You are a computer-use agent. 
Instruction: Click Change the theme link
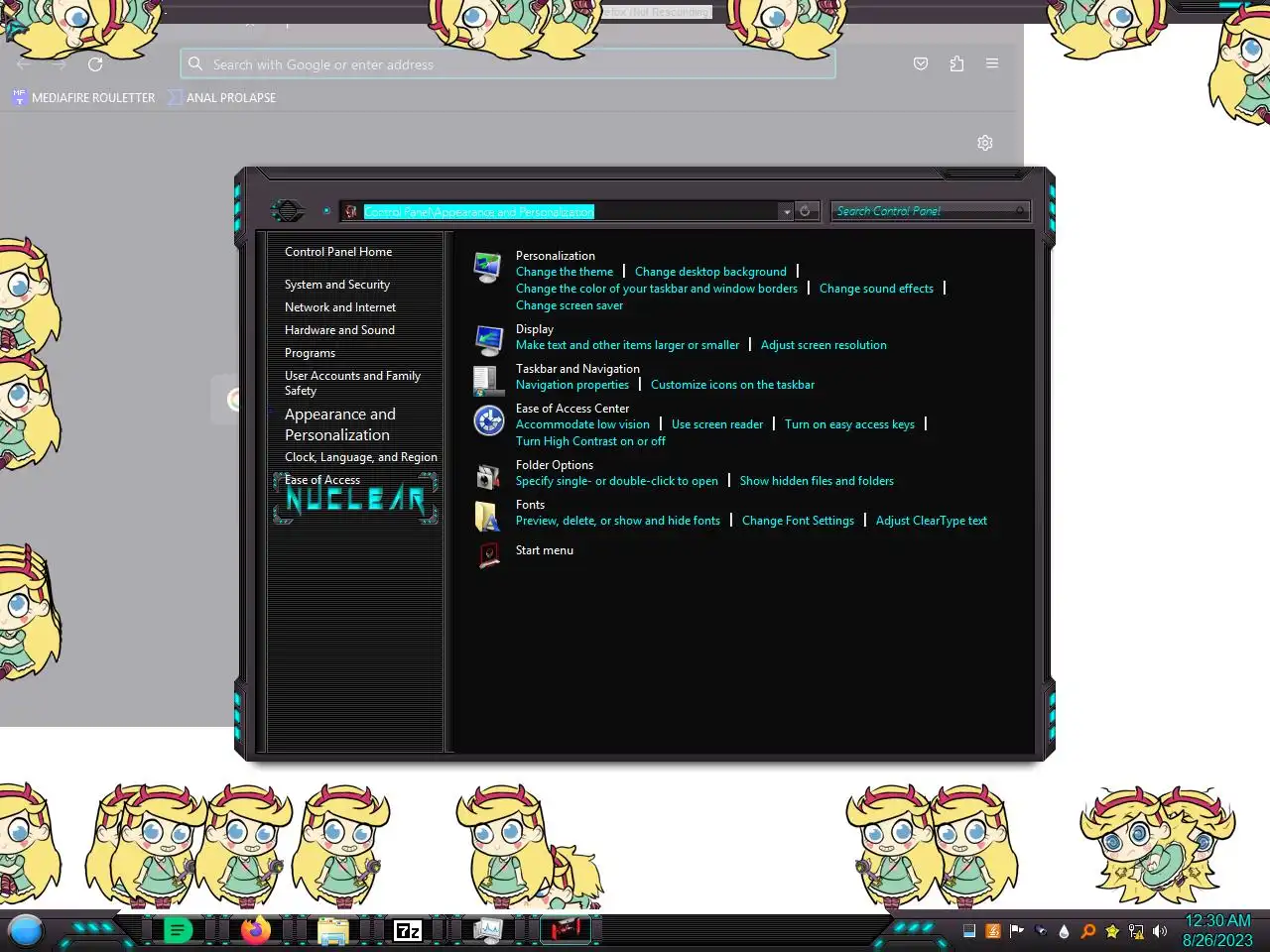565,272
